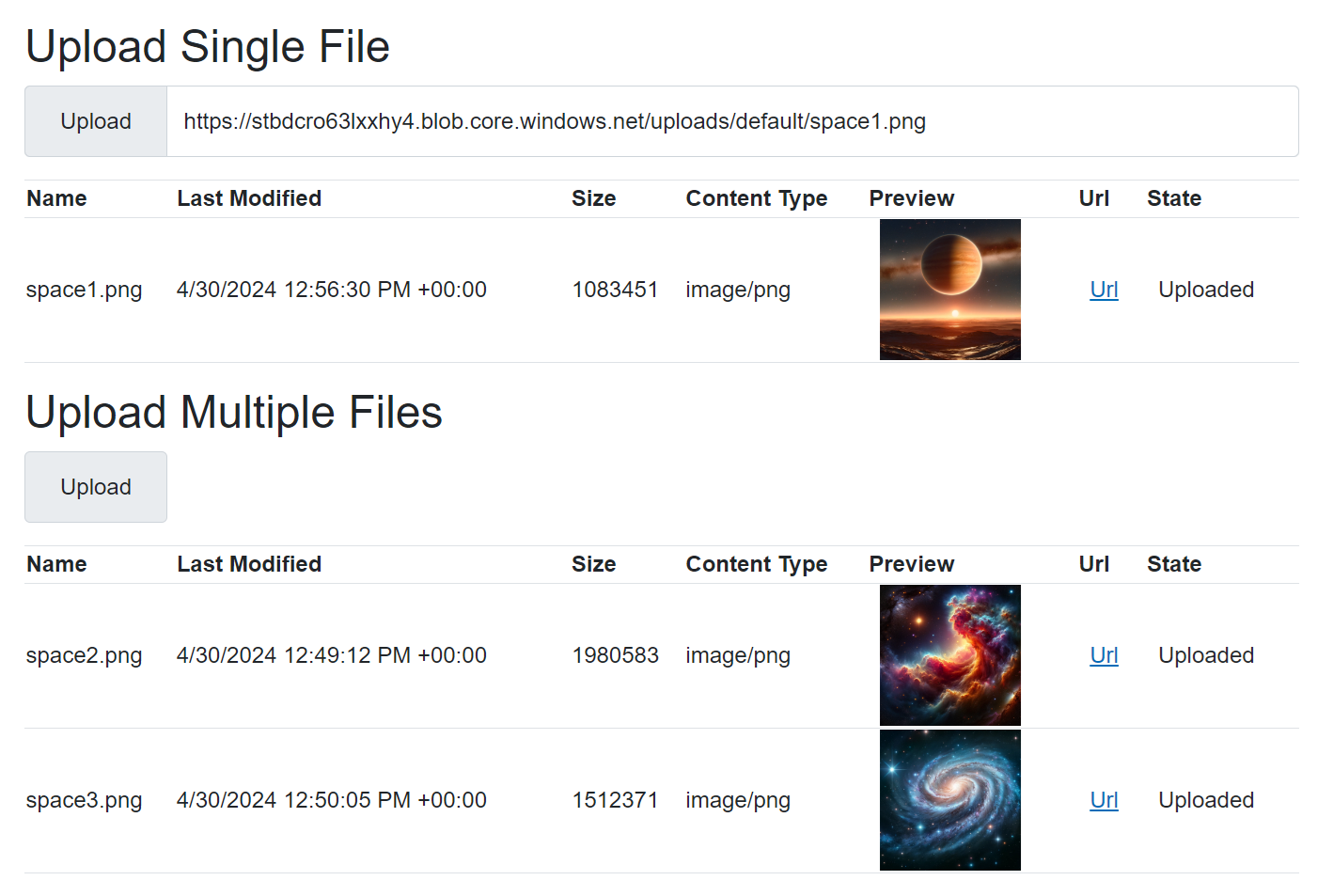The image size is (1317, 896).
Task: Select the space2.png file name
Action: 85,655
